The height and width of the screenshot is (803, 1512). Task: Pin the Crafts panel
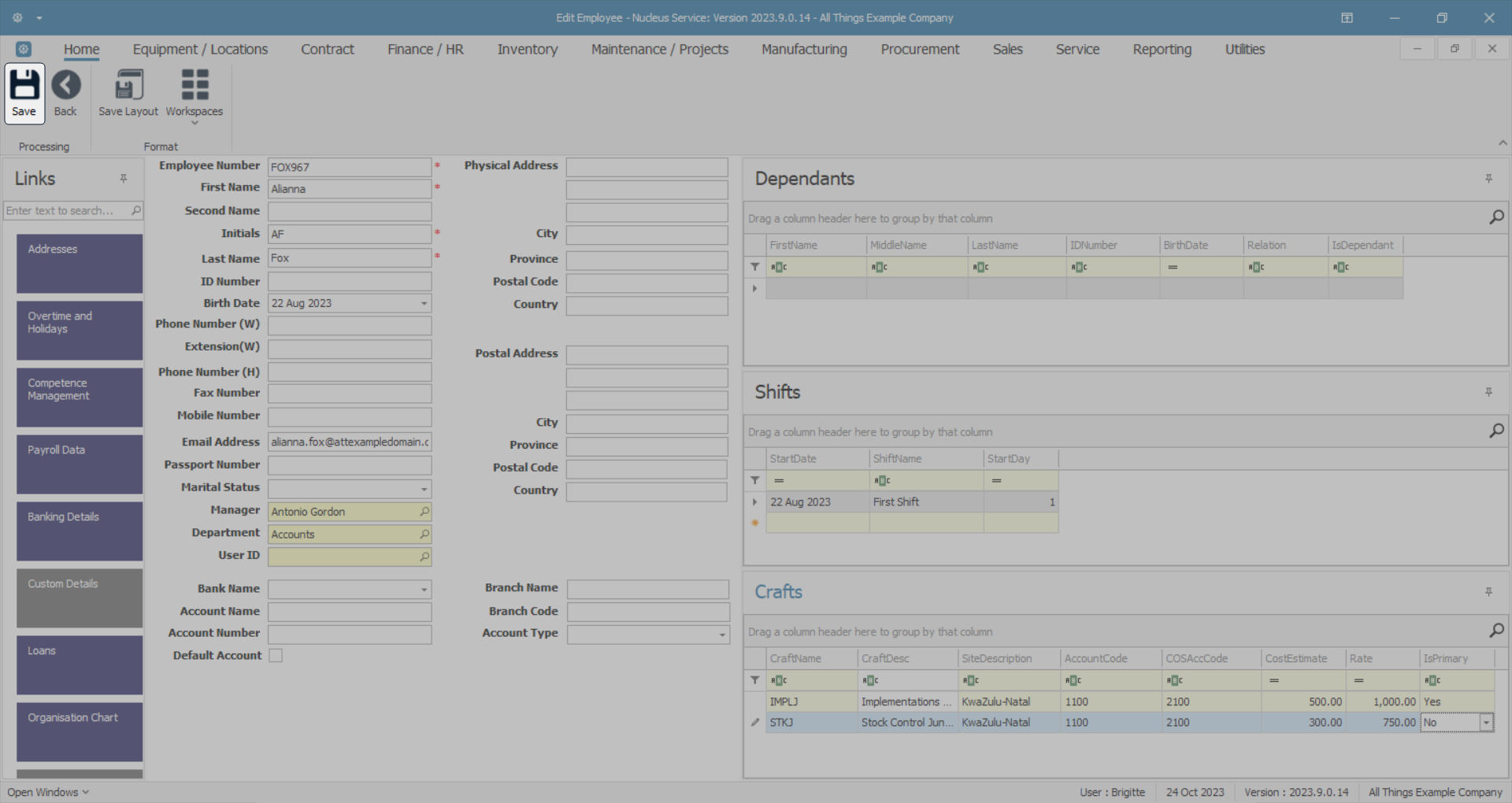pos(1488,592)
